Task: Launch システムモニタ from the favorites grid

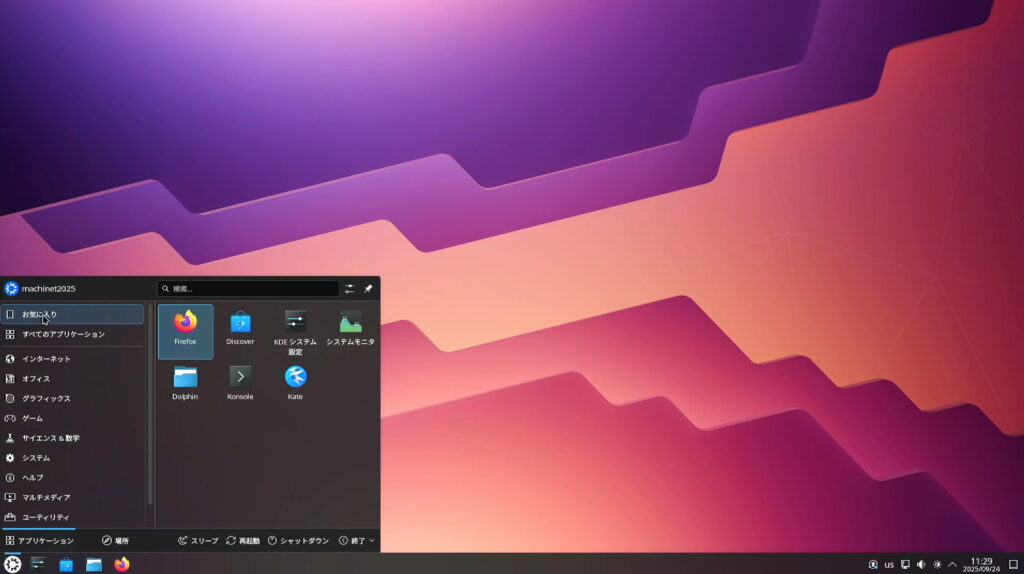Action: 350,329
